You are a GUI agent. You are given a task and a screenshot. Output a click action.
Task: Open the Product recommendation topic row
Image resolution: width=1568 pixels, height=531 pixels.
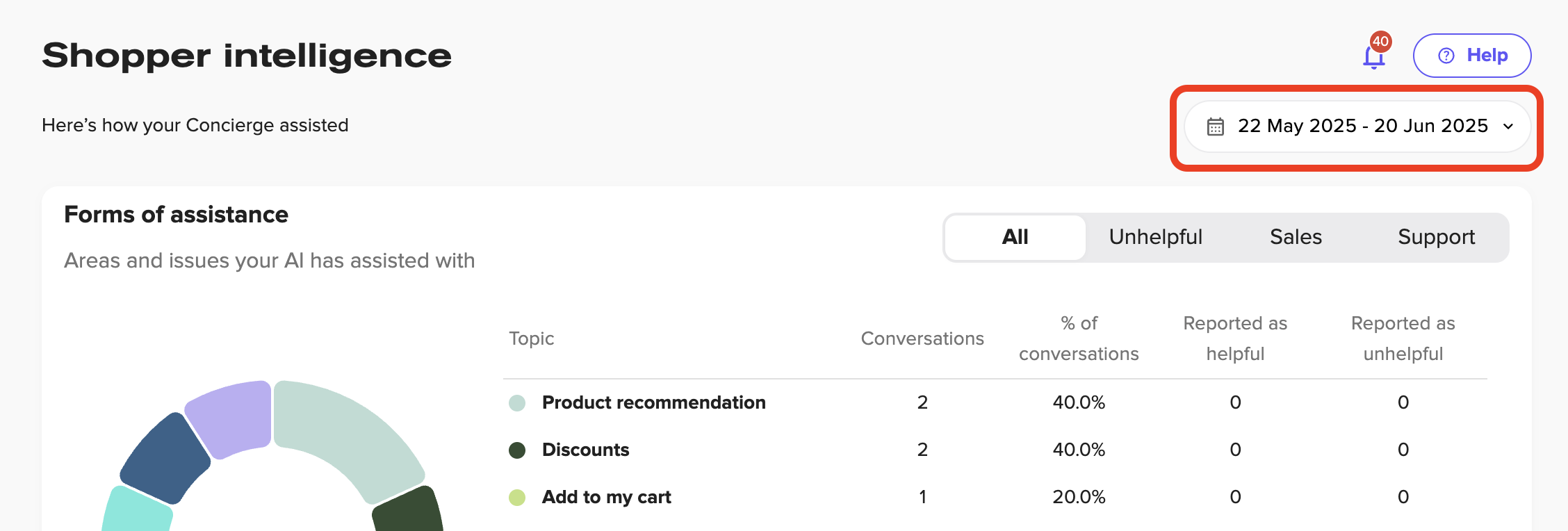pos(653,402)
